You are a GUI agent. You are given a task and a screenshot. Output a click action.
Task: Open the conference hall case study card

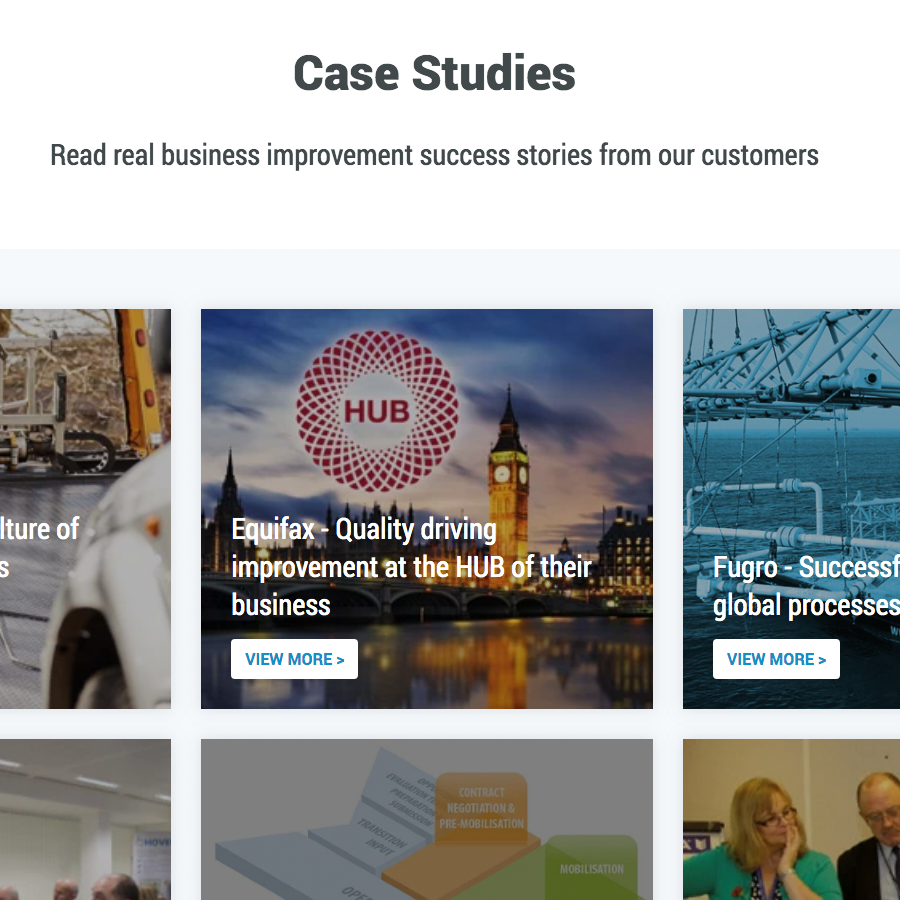tap(85, 820)
